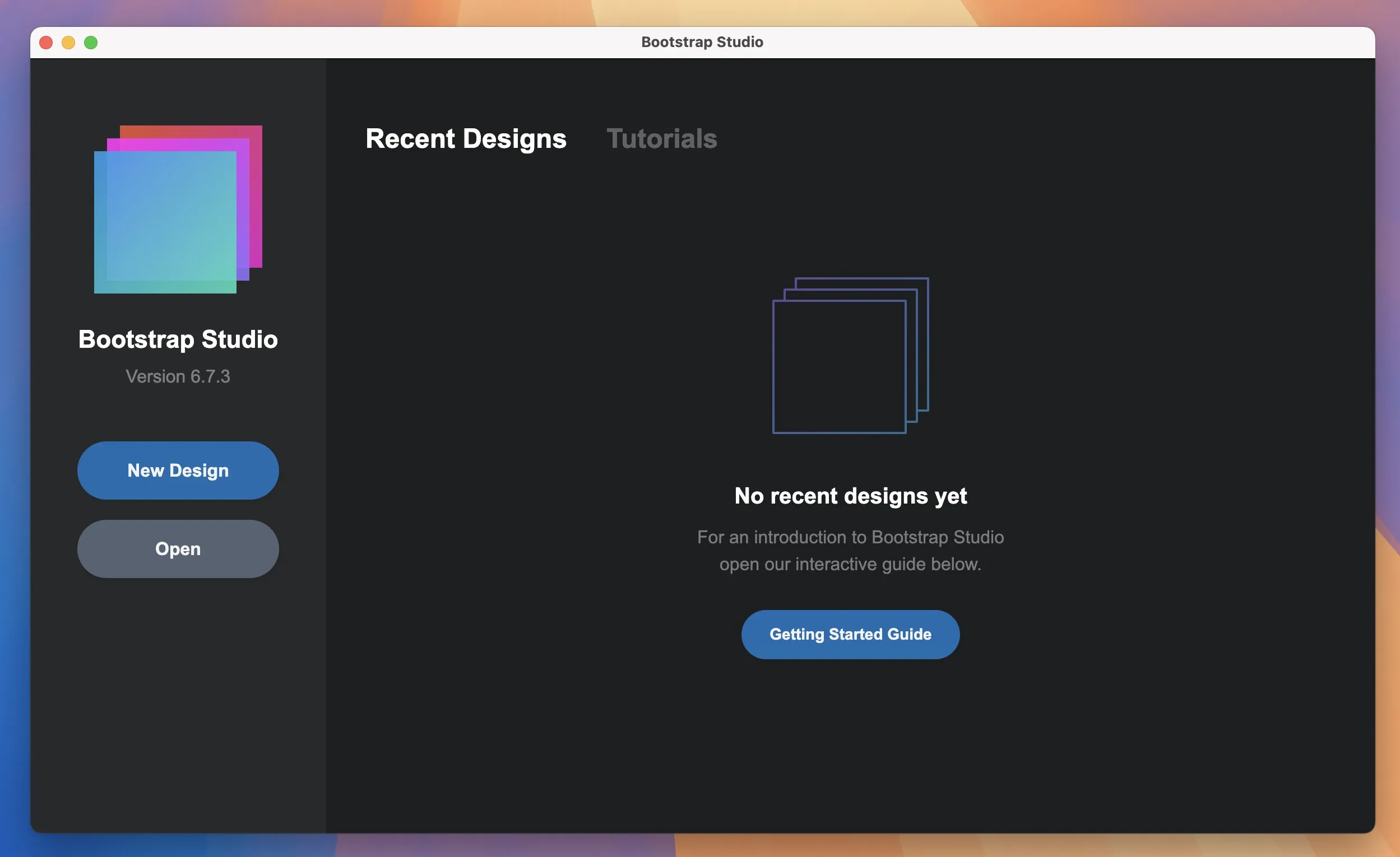Click the Bootstrap Studio logo icon
1400x857 pixels.
point(178,209)
